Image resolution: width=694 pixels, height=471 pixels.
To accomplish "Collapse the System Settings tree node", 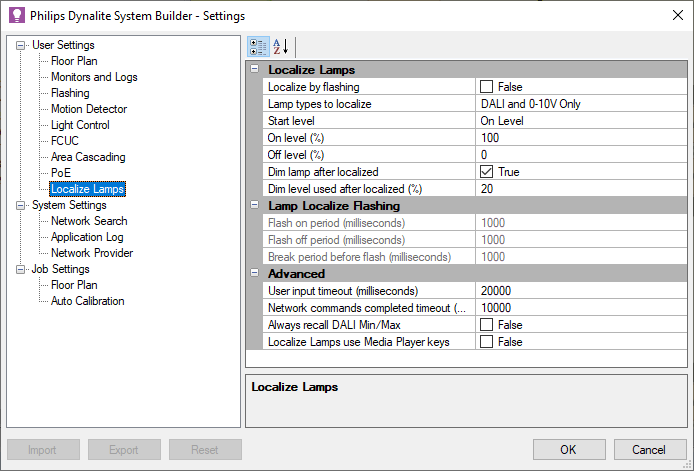I will (x=20, y=205).
